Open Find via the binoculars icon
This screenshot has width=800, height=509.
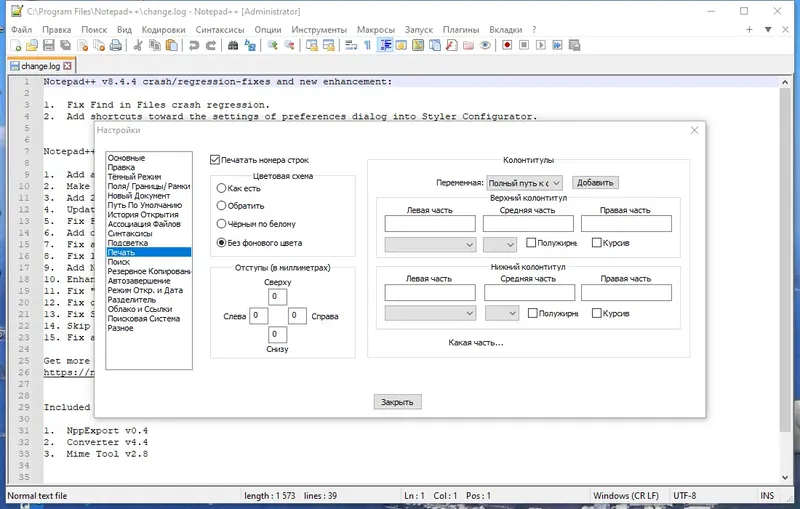point(233,45)
